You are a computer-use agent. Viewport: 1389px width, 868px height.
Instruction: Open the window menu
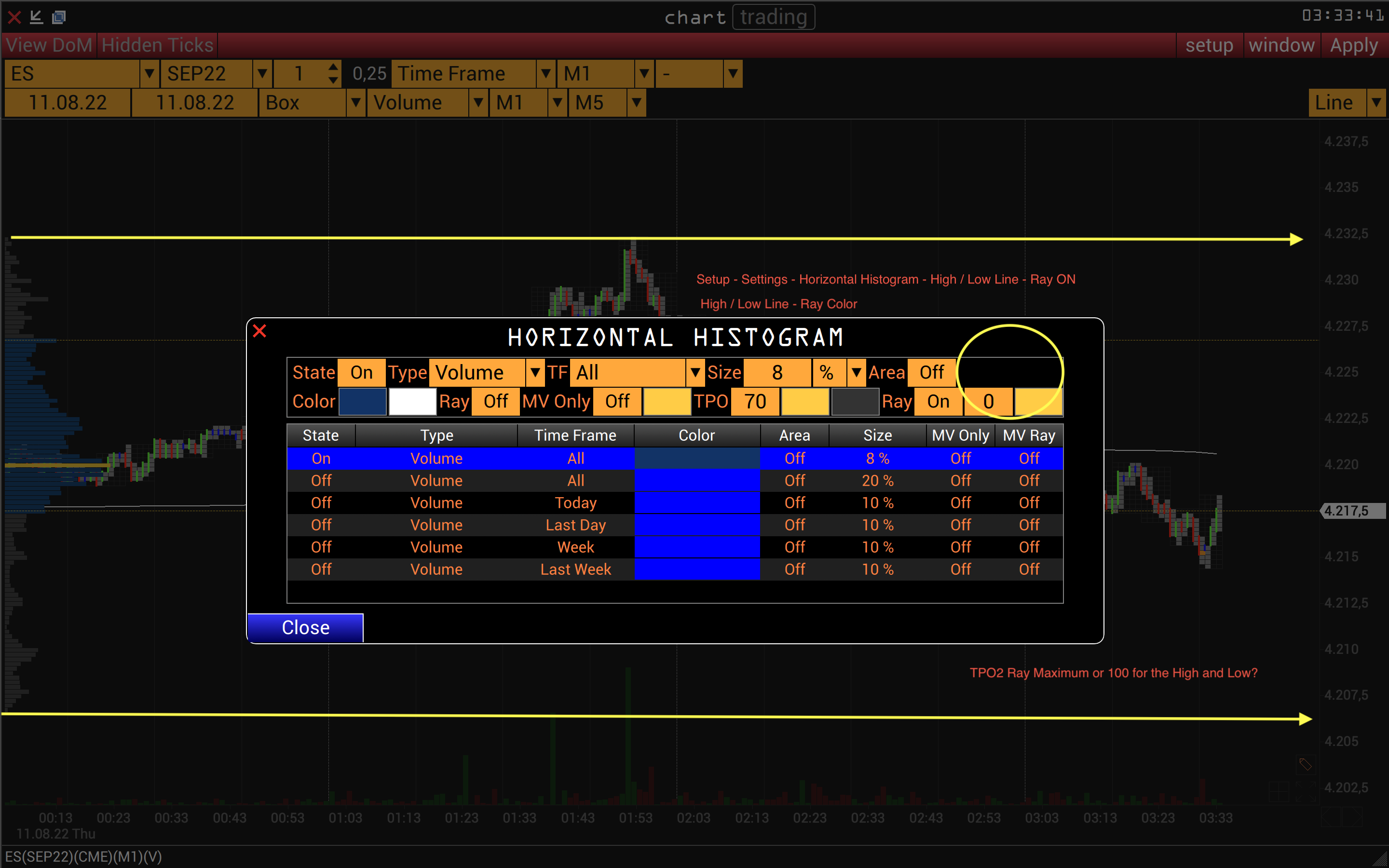(1281, 45)
